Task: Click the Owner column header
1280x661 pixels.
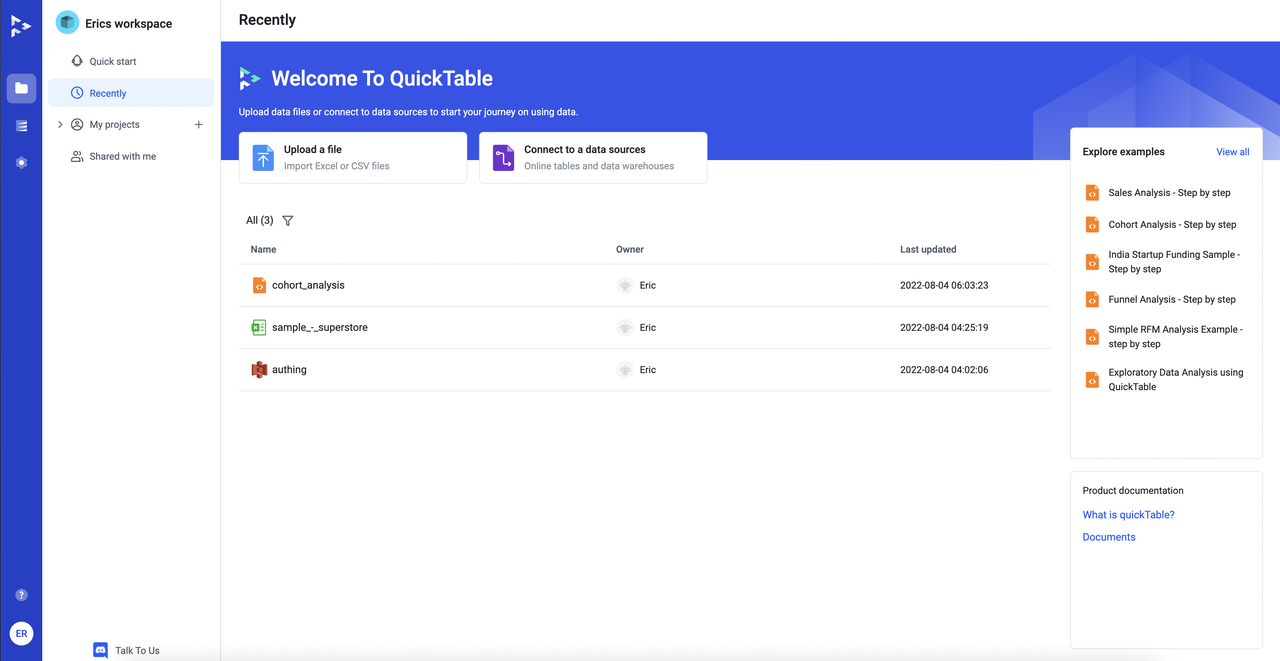Action: 630,250
